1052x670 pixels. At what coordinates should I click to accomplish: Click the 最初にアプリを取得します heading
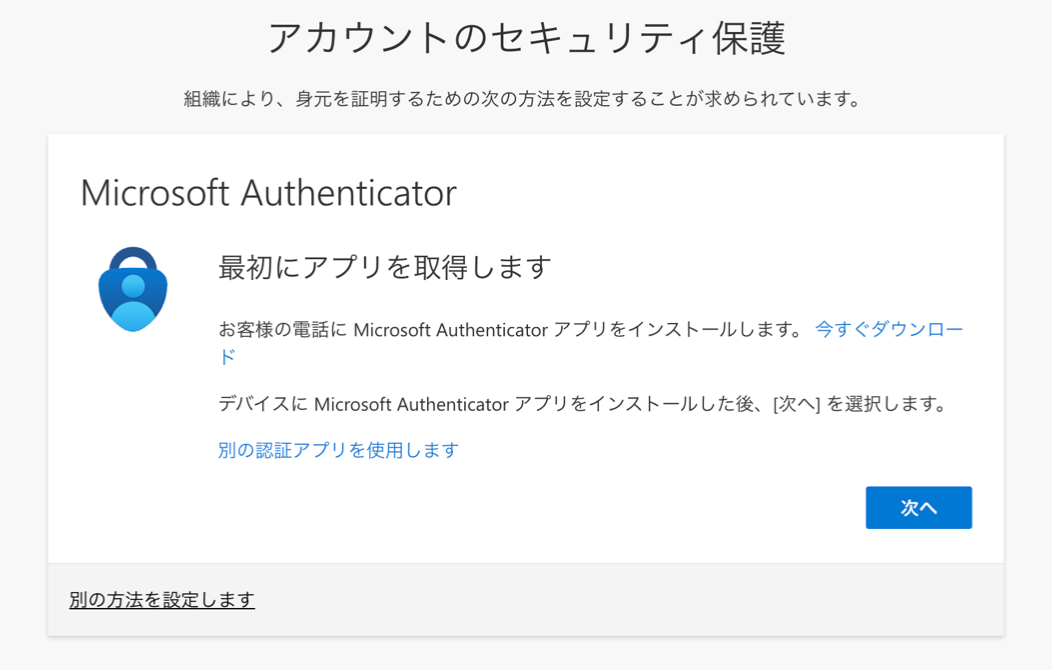[384, 268]
